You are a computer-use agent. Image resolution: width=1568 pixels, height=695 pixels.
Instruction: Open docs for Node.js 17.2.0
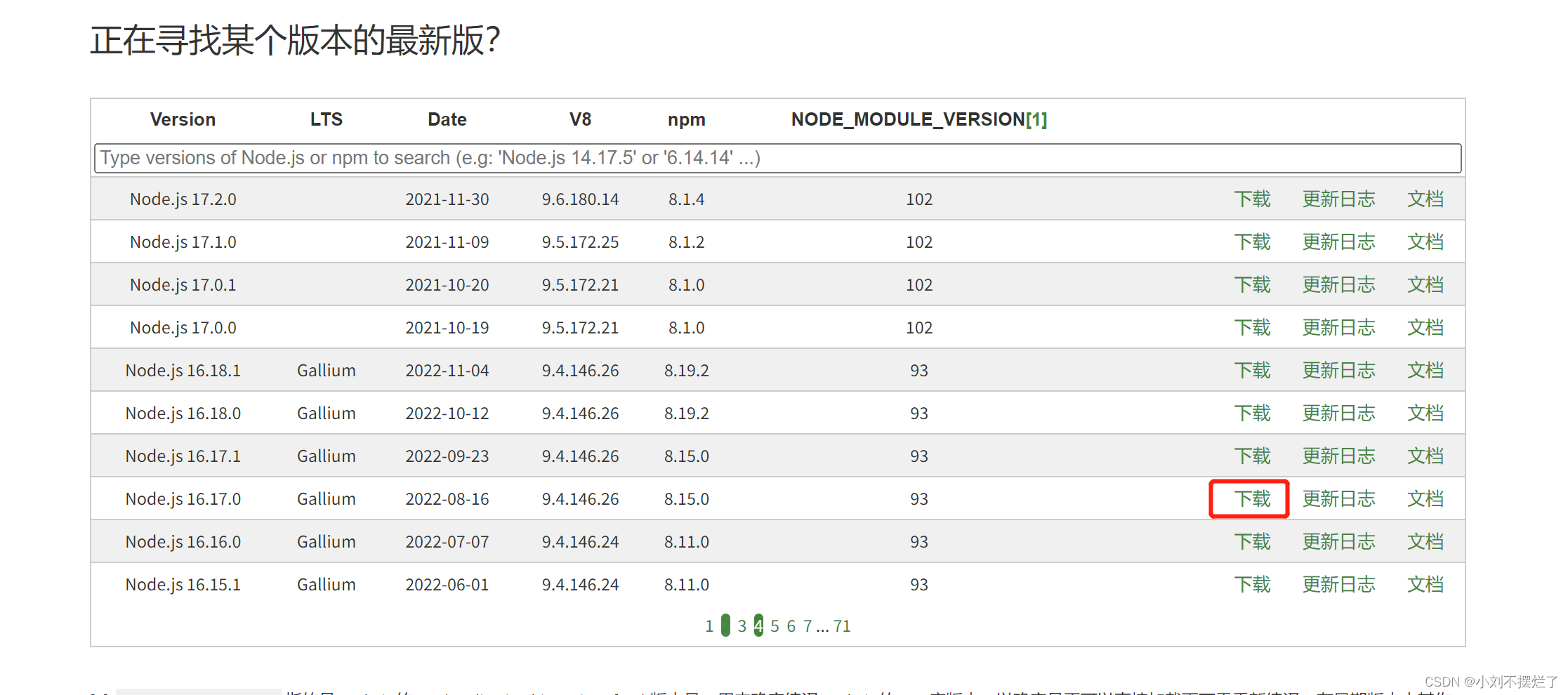click(x=1425, y=199)
